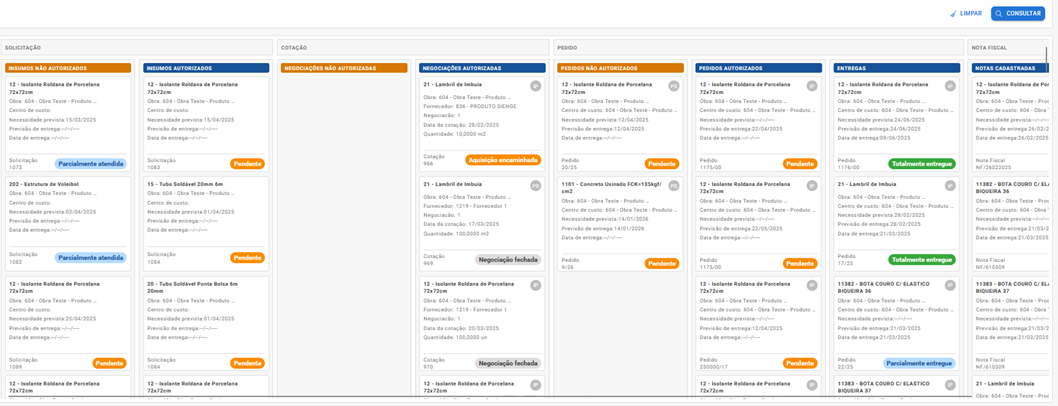The image size is (1058, 406).
Task: Click the Aquisição encaminhada status on Cotação 966
Action: click(x=503, y=160)
